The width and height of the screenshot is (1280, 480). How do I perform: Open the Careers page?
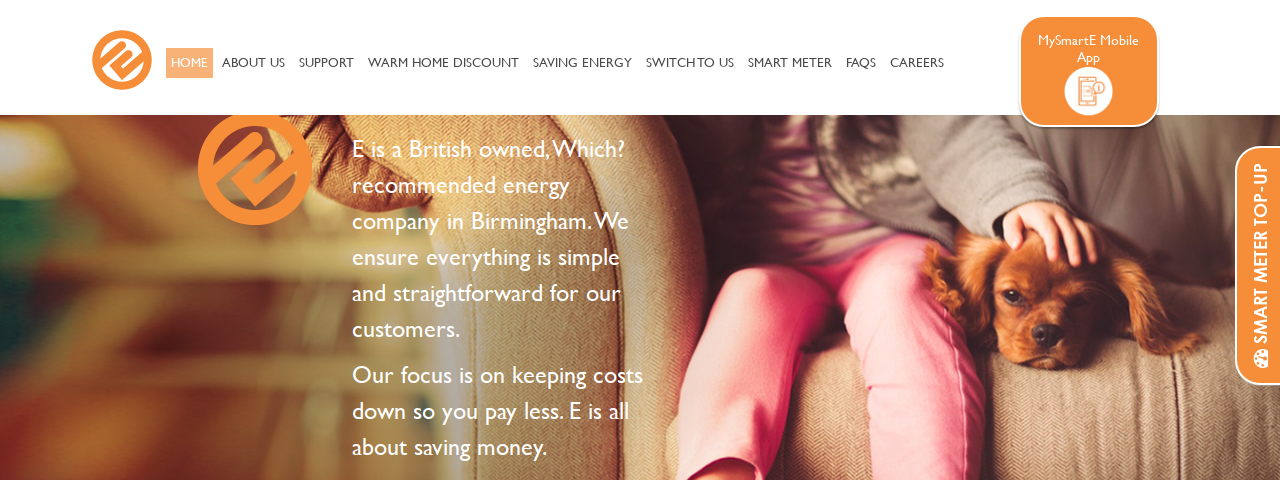pos(917,63)
